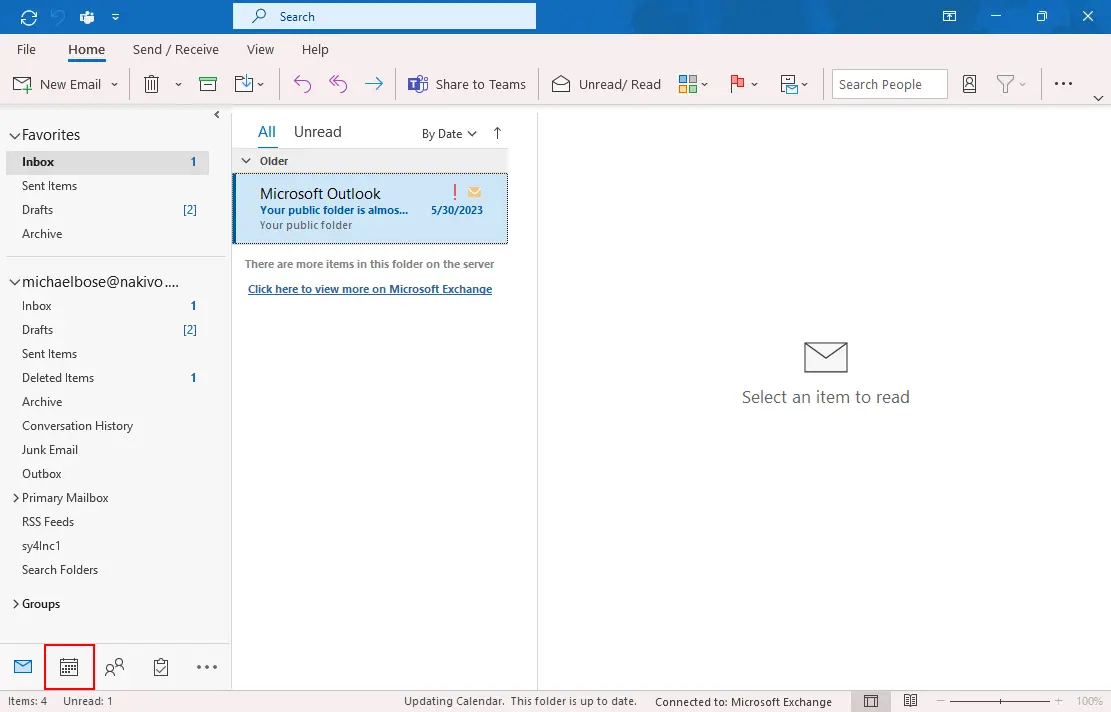Click the Send/Receive All Folders sync icon
The width and height of the screenshot is (1111, 712).
tap(29, 17)
